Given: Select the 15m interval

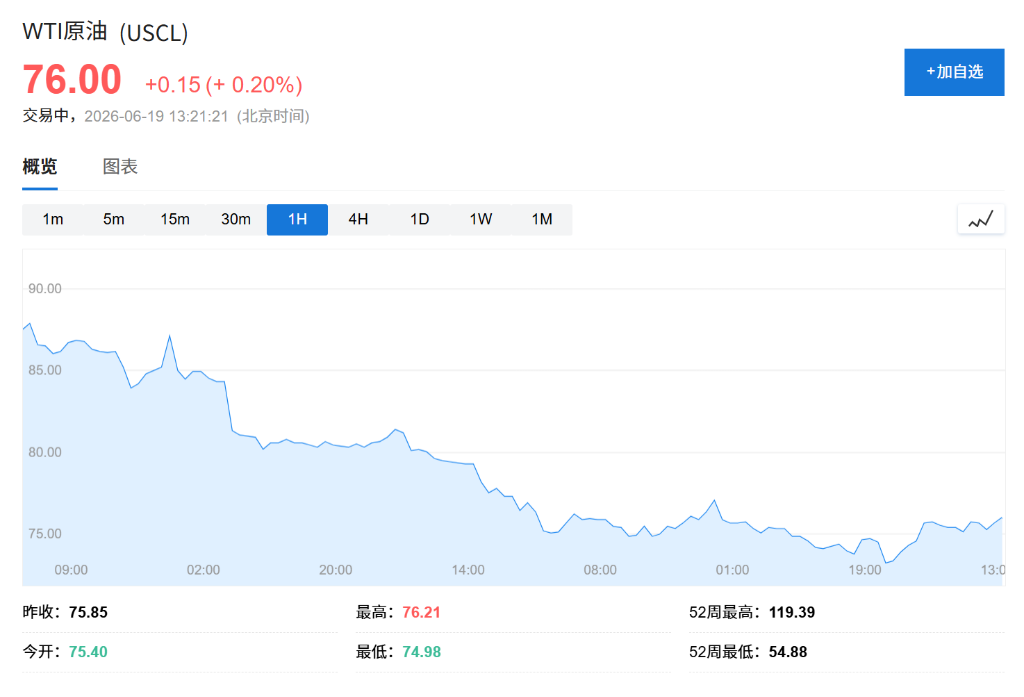Looking at the screenshot, I should pyautogui.click(x=175, y=219).
